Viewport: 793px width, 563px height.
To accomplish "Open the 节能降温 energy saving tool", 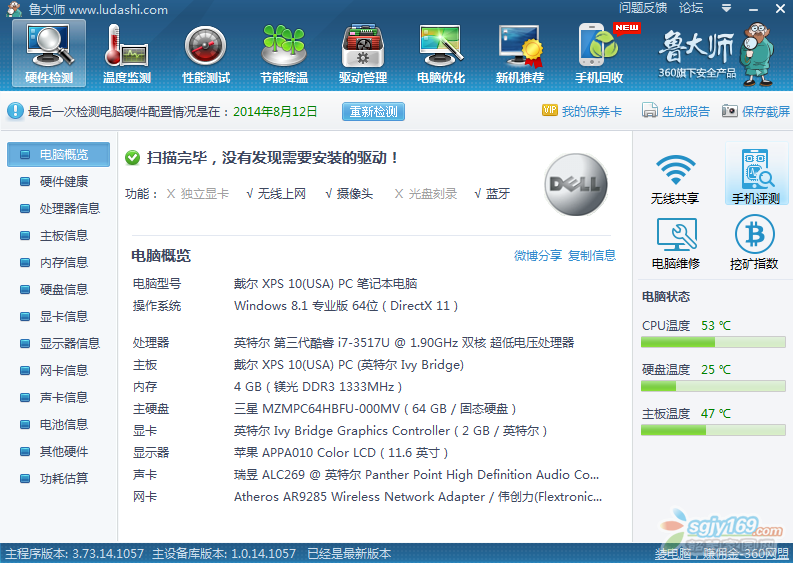I will pos(284,54).
